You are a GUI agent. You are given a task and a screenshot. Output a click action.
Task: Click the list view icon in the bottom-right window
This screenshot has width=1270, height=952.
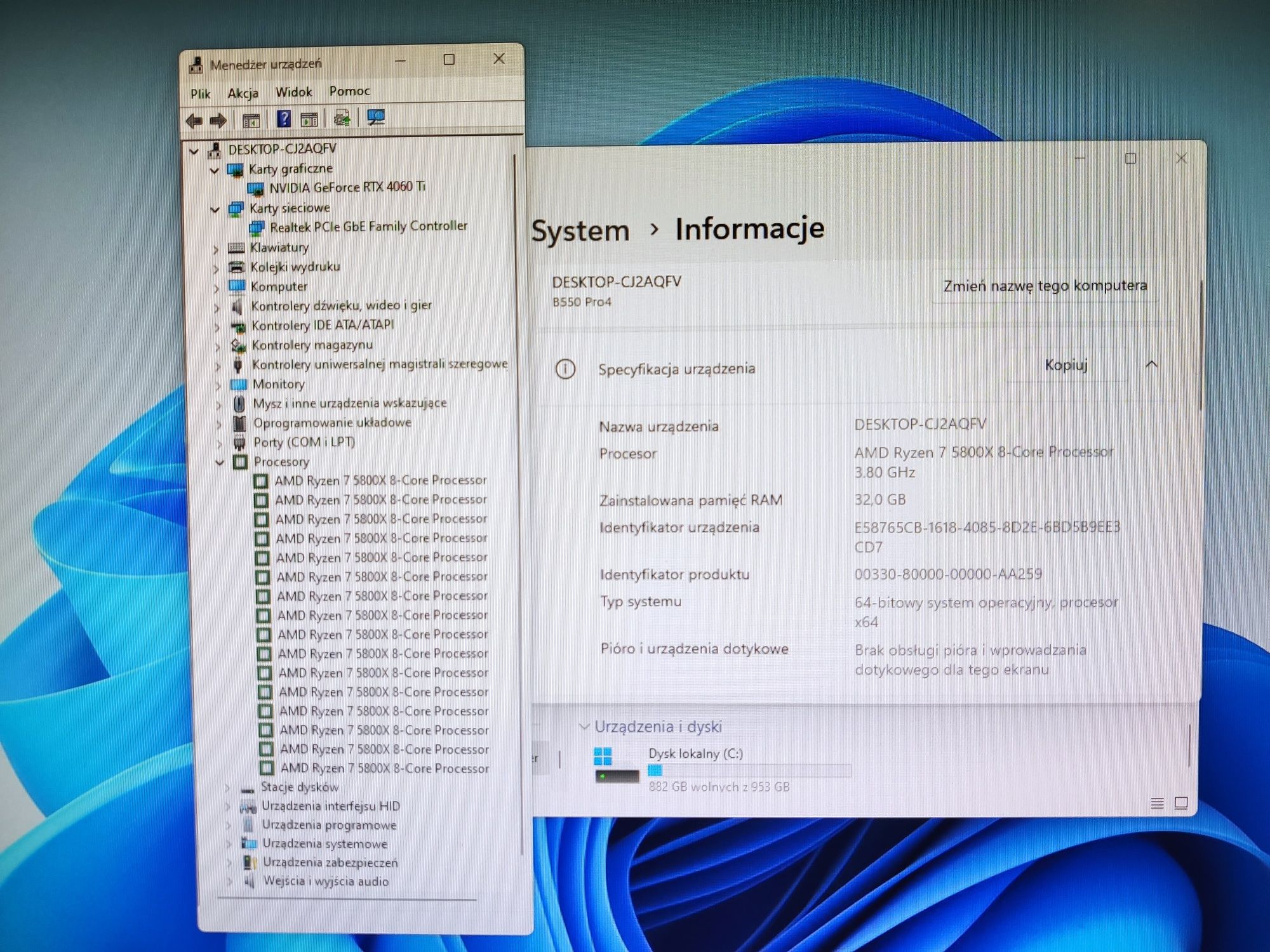pos(1158,803)
